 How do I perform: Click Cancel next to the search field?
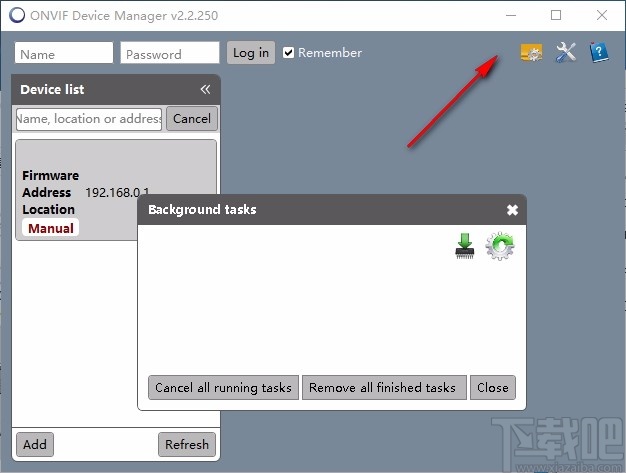click(192, 119)
